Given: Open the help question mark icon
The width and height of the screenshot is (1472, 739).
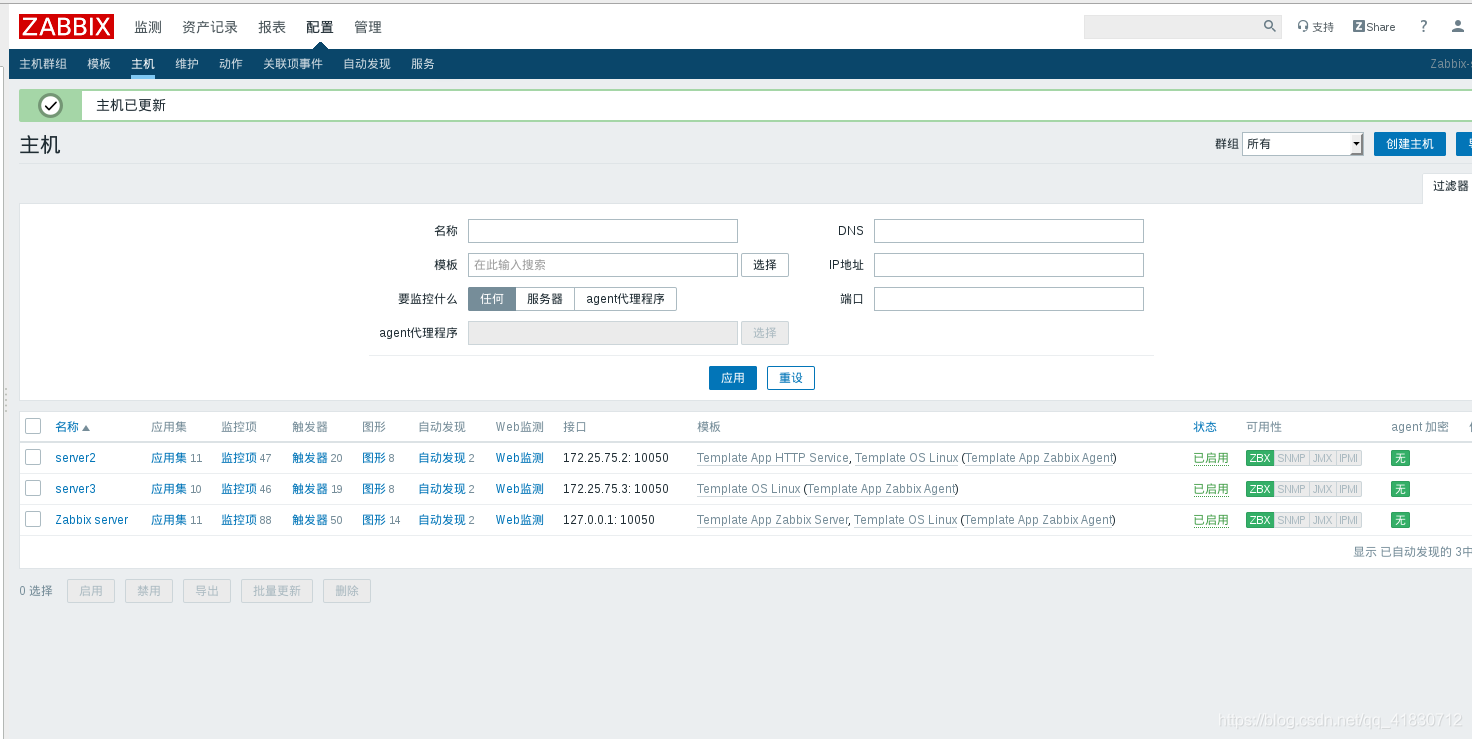Looking at the screenshot, I should coord(1424,26).
